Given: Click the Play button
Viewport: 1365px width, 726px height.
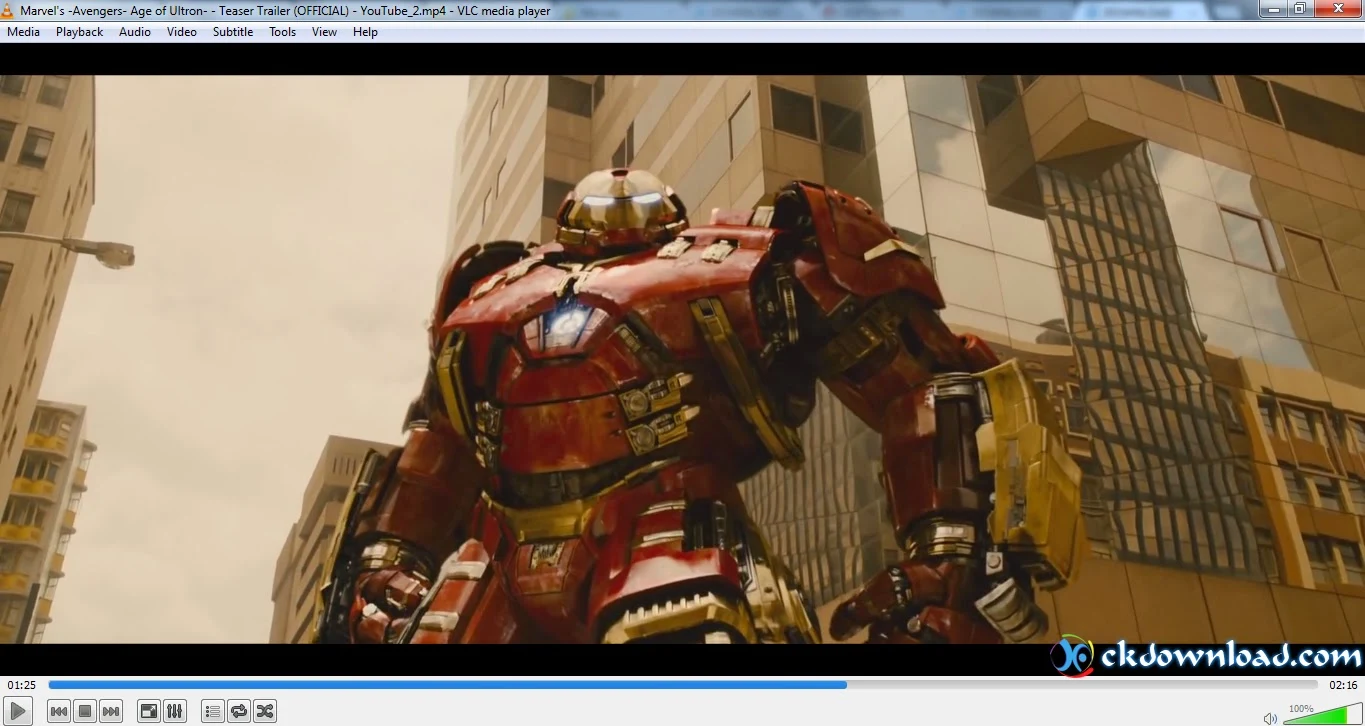Looking at the screenshot, I should 18,711.
